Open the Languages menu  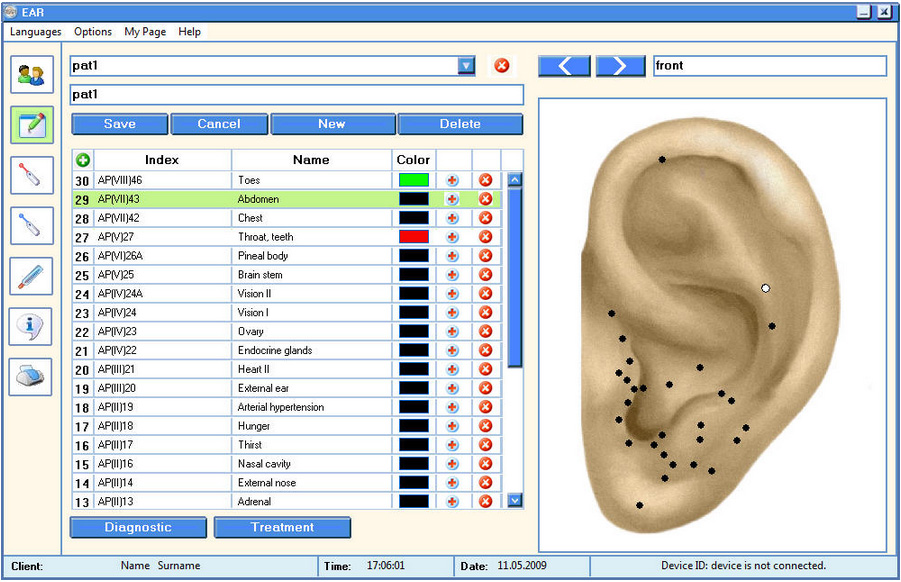[x=35, y=32]
